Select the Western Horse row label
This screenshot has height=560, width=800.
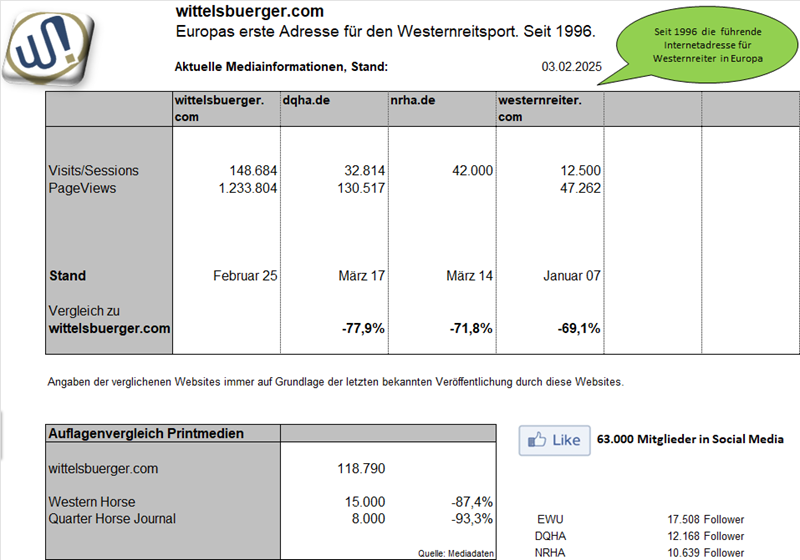click(92, 502)
